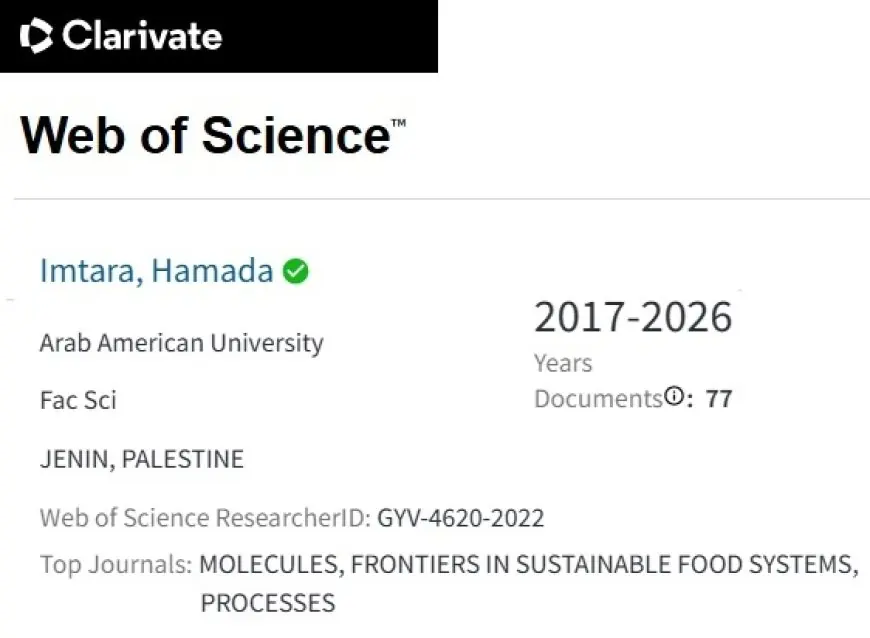
Task: Click the 2017-2026 year range
Action: 632,317
